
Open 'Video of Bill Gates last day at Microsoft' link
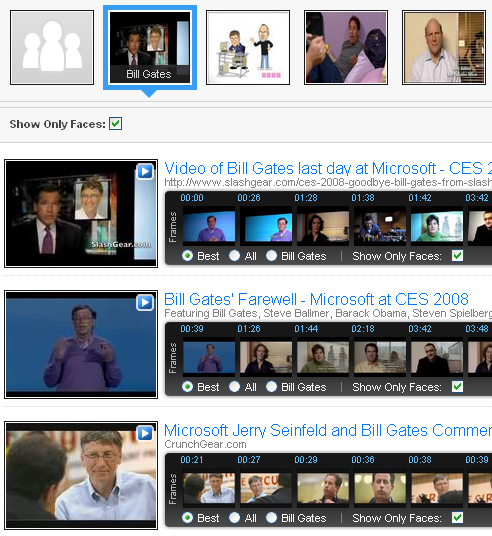[328, 169]
